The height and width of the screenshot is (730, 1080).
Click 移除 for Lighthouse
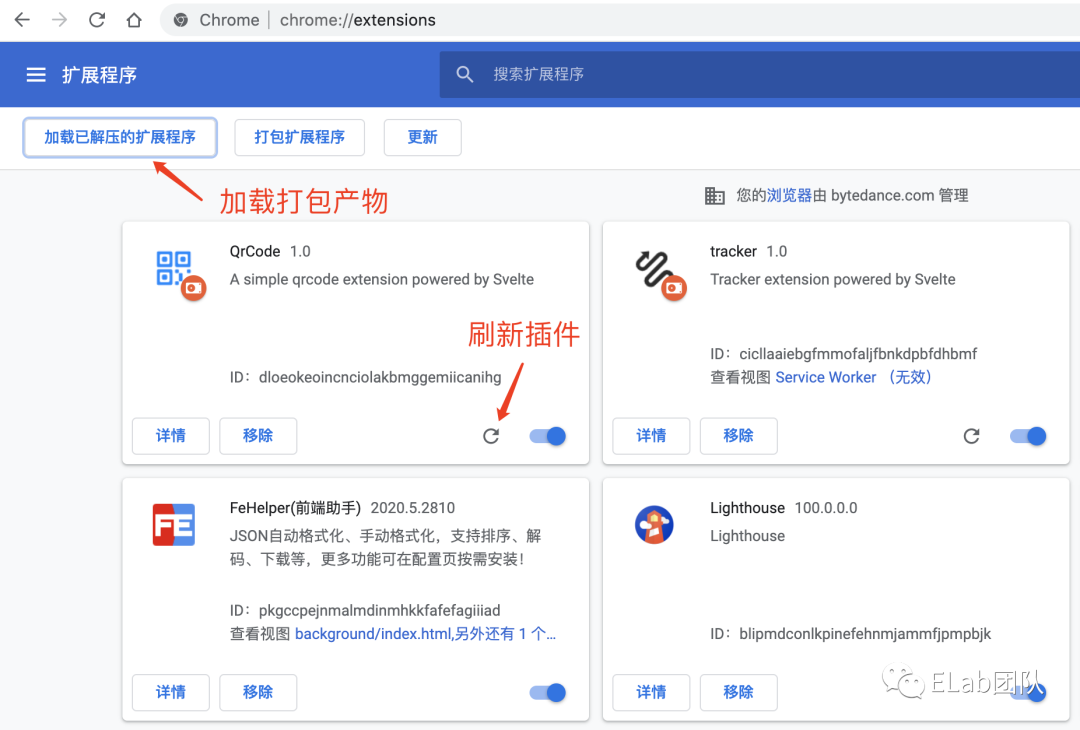[x=738, y=691]
